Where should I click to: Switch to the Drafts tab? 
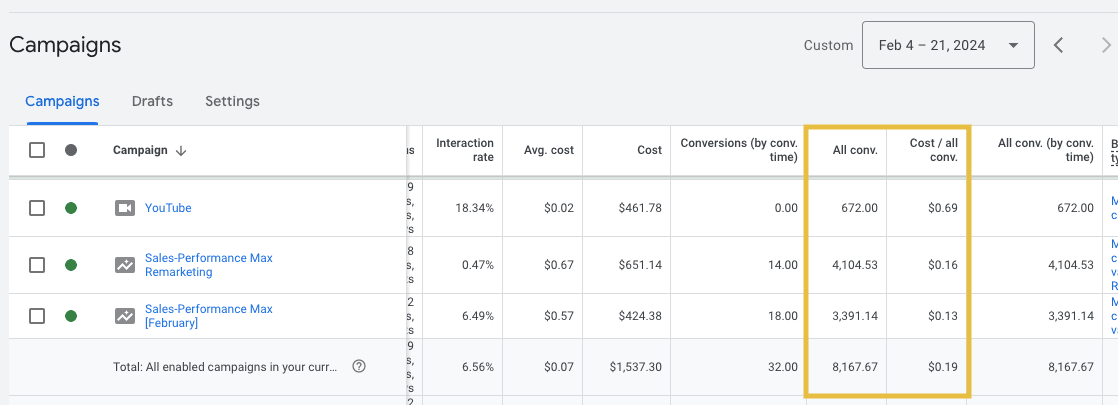[x=152, y=101]
